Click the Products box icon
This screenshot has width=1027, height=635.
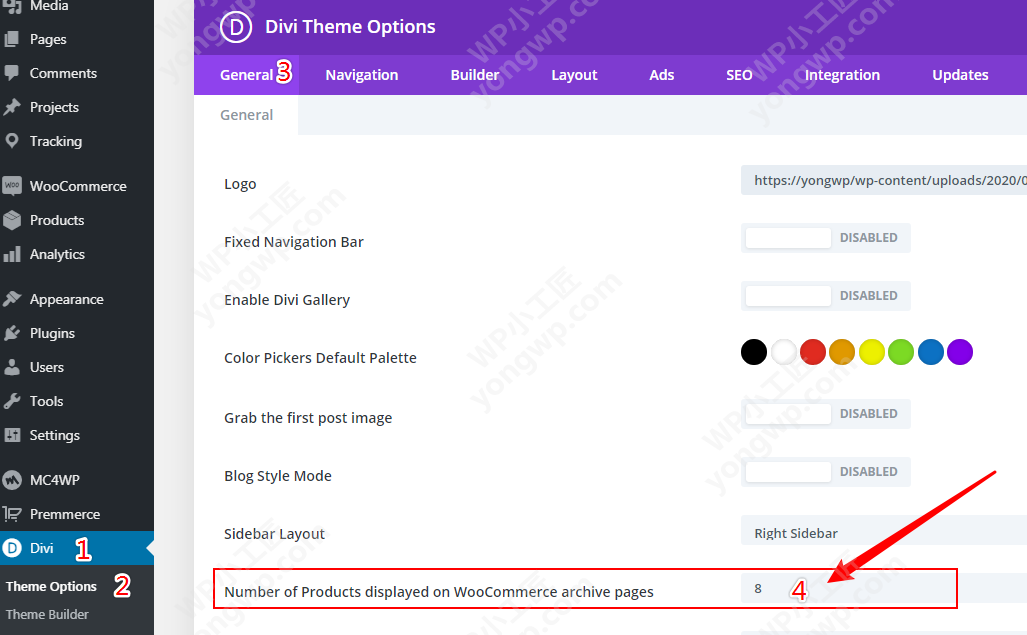[12, 220]
